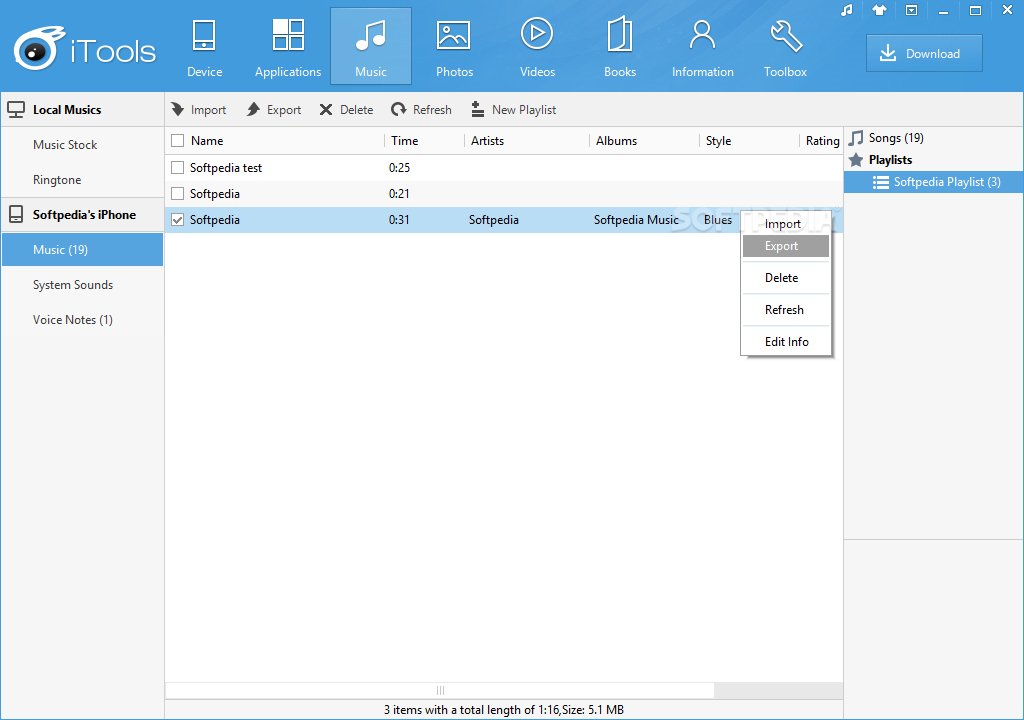The image size is (1024, 720).
Task: Toggle the select-all checkbox beside Name
Action: [x=178, y=140]
